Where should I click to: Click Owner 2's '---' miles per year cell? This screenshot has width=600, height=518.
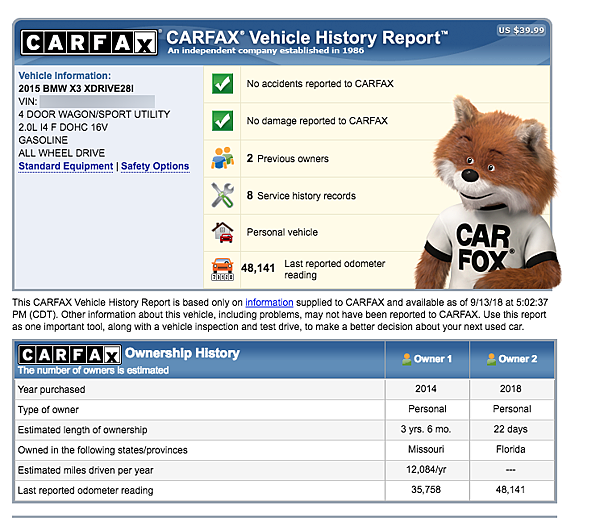tap(510, 470)
